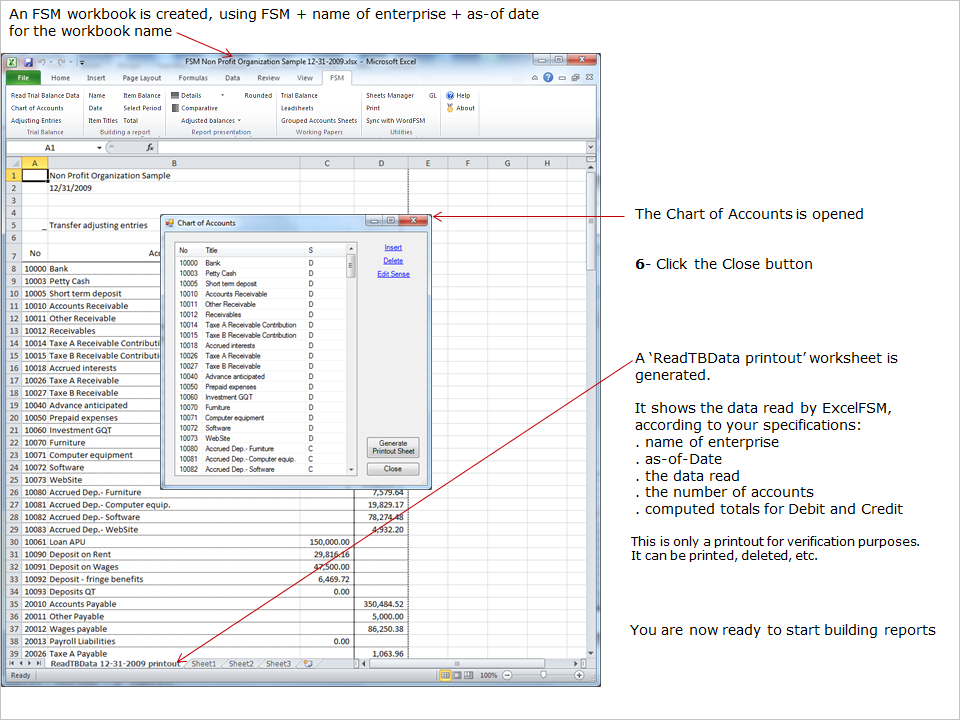The height and width of the screenshot is (720, 960).
Task: Click the Help icon in FSM ribbon
Action: 450,96
